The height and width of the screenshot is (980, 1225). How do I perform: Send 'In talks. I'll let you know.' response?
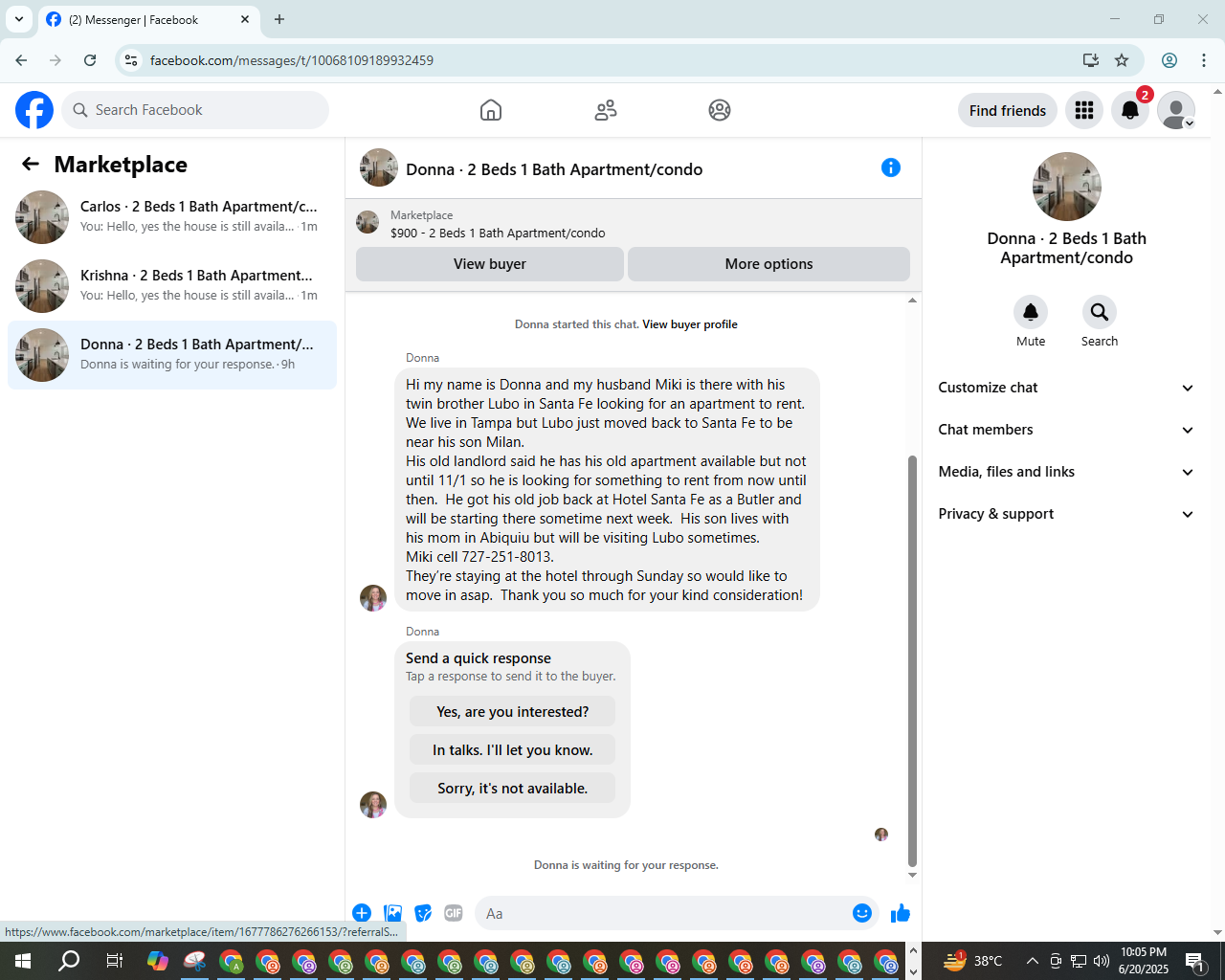point(512,749)
